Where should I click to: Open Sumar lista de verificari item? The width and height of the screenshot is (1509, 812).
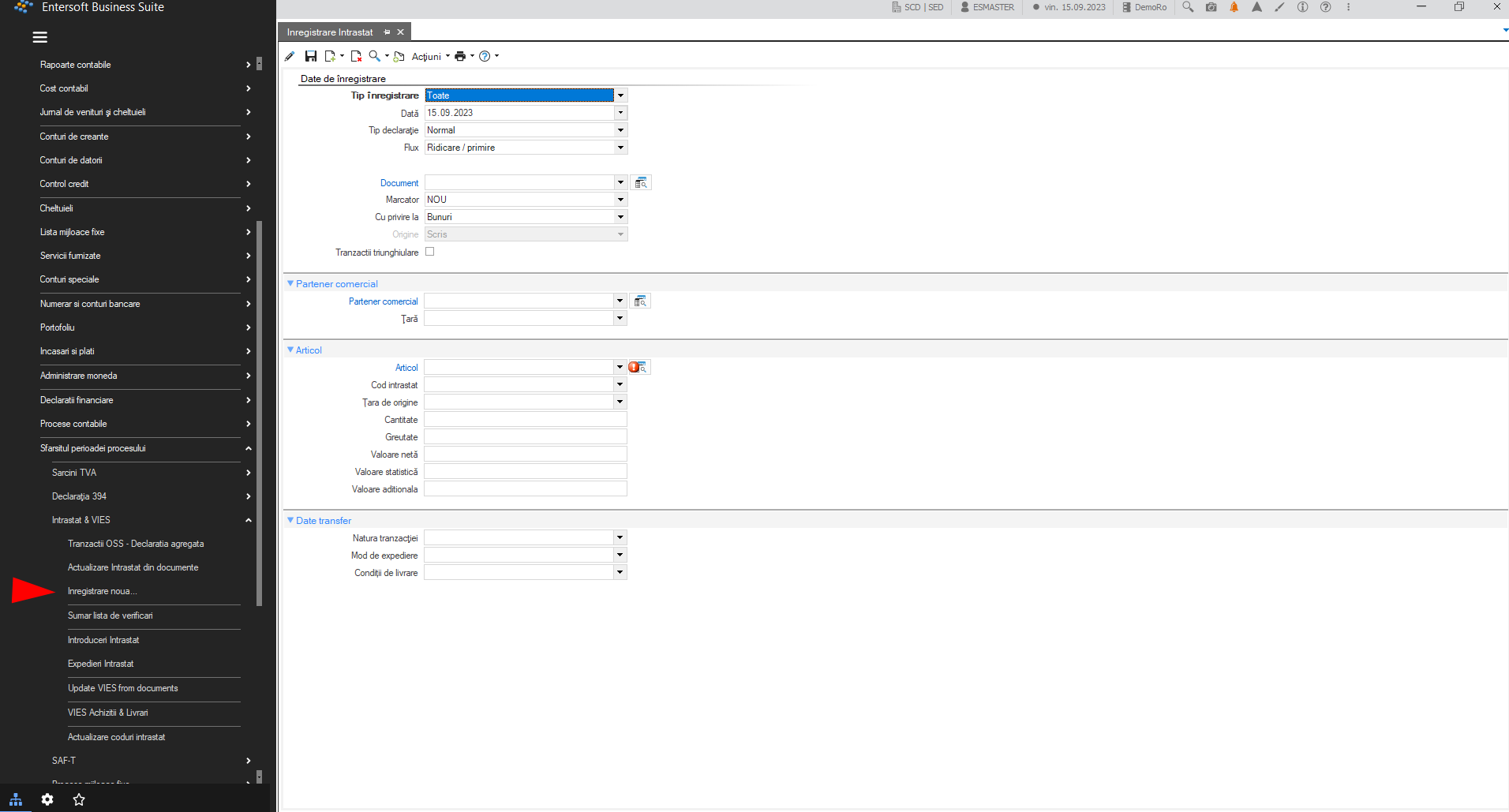click(110, 616)
